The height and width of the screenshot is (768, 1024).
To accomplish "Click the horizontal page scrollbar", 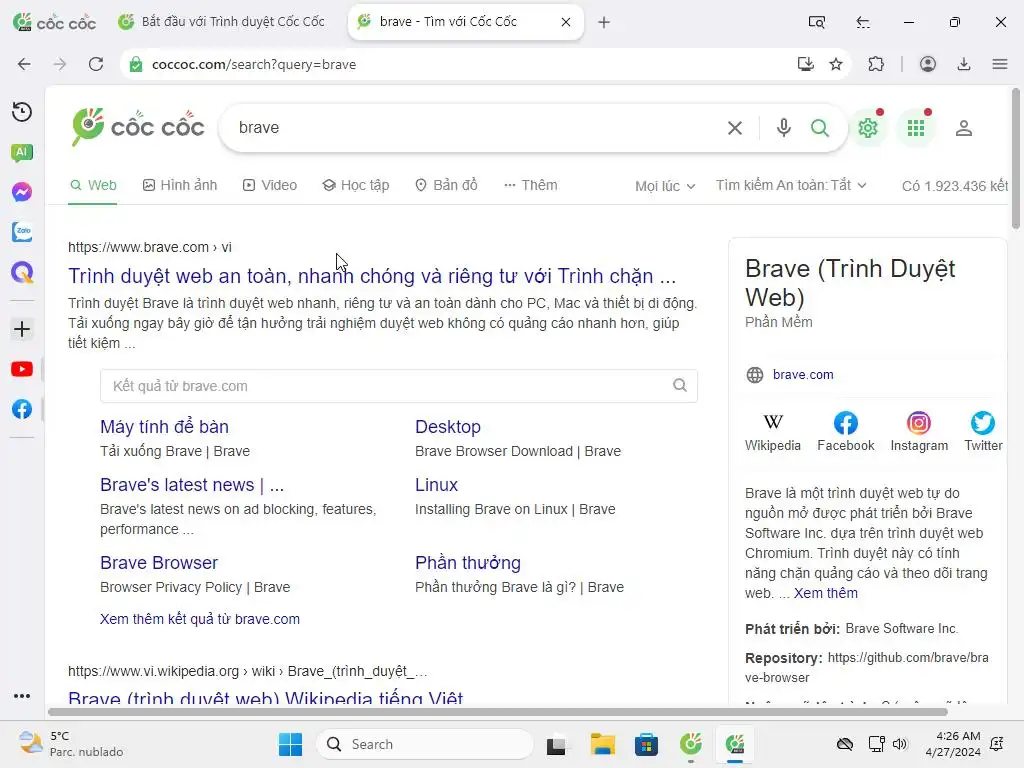I will 498,712.
